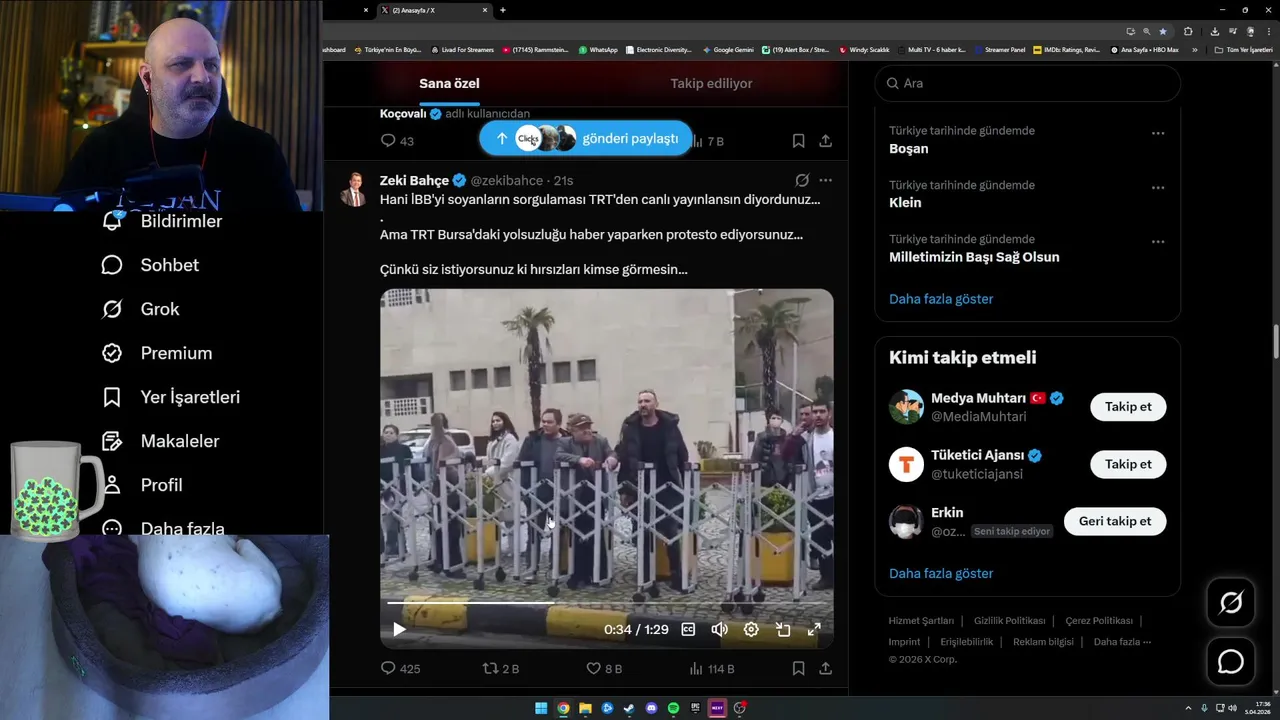This screenshot has height=720, width=1280.
Task: Share the Koçovalı post
Action: pyautogui.click(x=825, y=141)
